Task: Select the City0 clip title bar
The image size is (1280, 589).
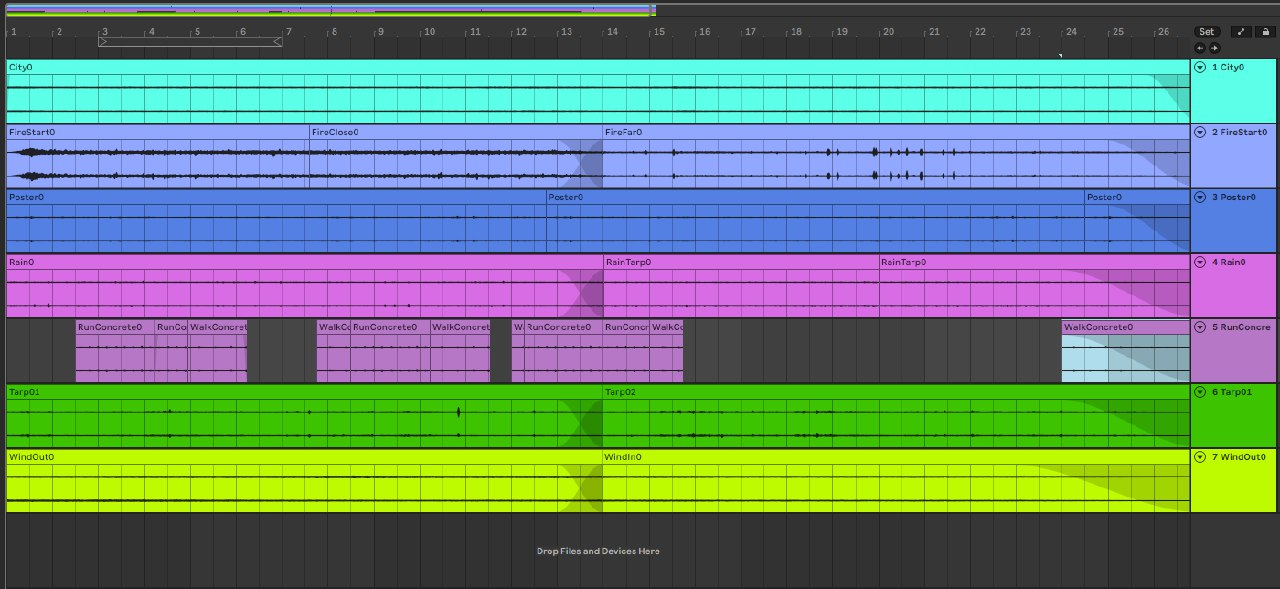Action: [598, 67]
